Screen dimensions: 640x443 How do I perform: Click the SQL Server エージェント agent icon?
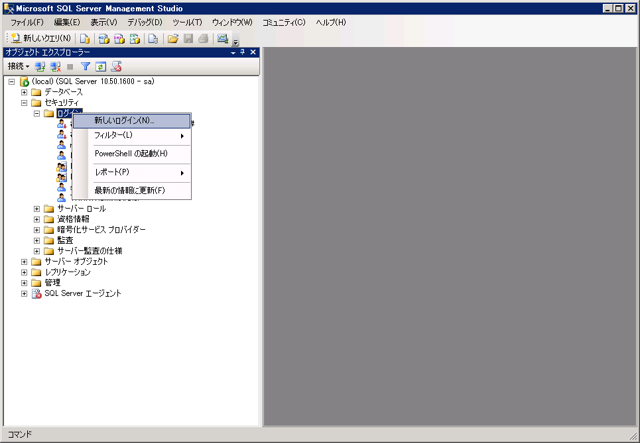click(x=37, y=294)
